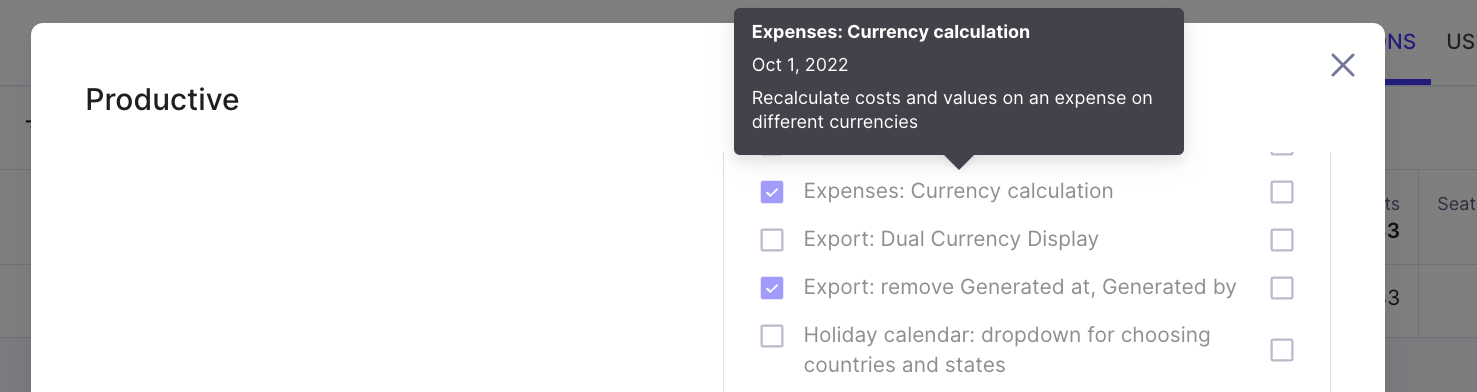Tick right-side checkbox for Export: Dual Currency Display
Viewport: 1477px width, 392px height.
(1282, 240)
